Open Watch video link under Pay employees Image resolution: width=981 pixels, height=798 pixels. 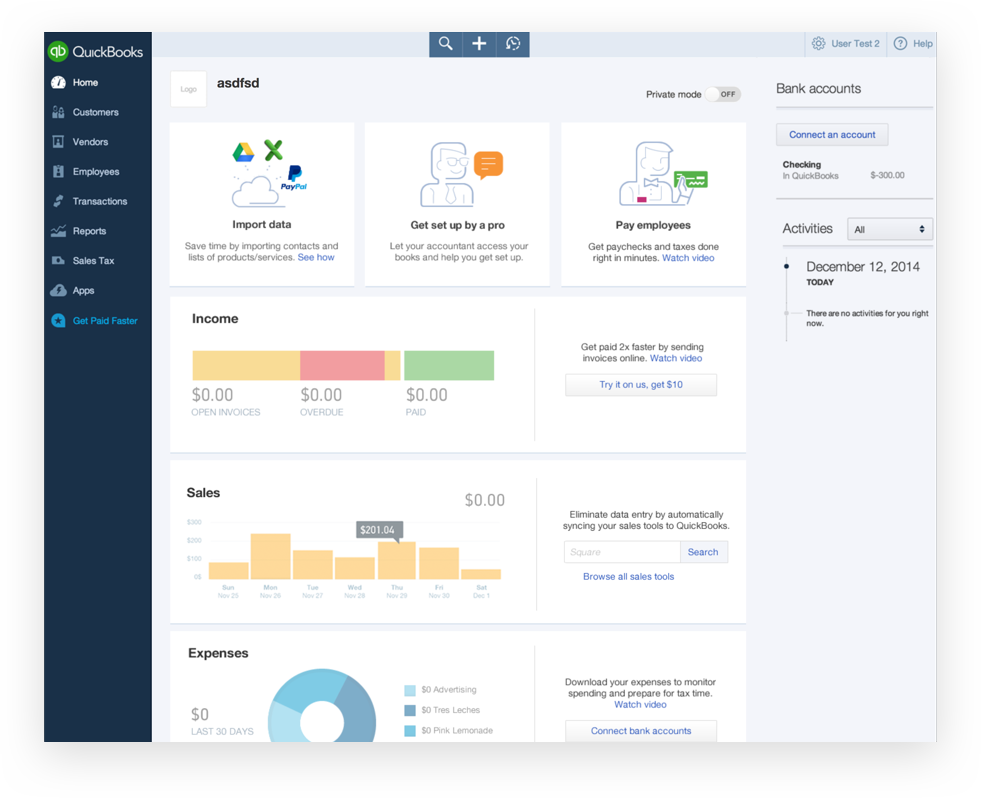pyautogui.click(x=688, y=258)
